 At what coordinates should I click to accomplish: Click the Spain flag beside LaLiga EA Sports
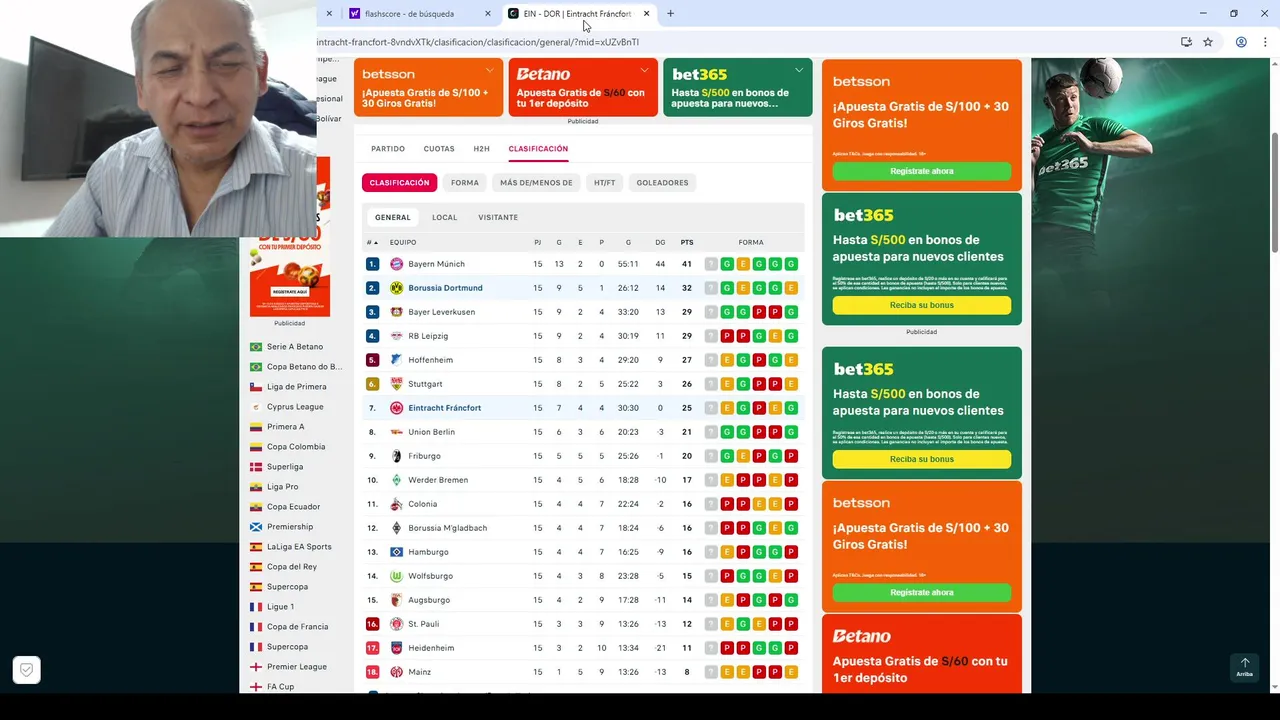pyautogui.click(x=256, y=547)
